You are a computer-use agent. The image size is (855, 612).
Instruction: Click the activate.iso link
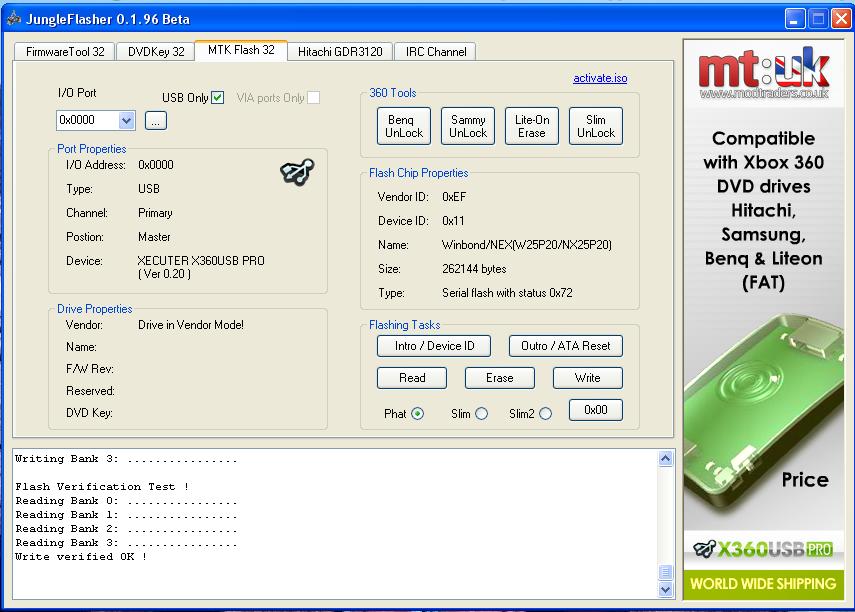600,78
